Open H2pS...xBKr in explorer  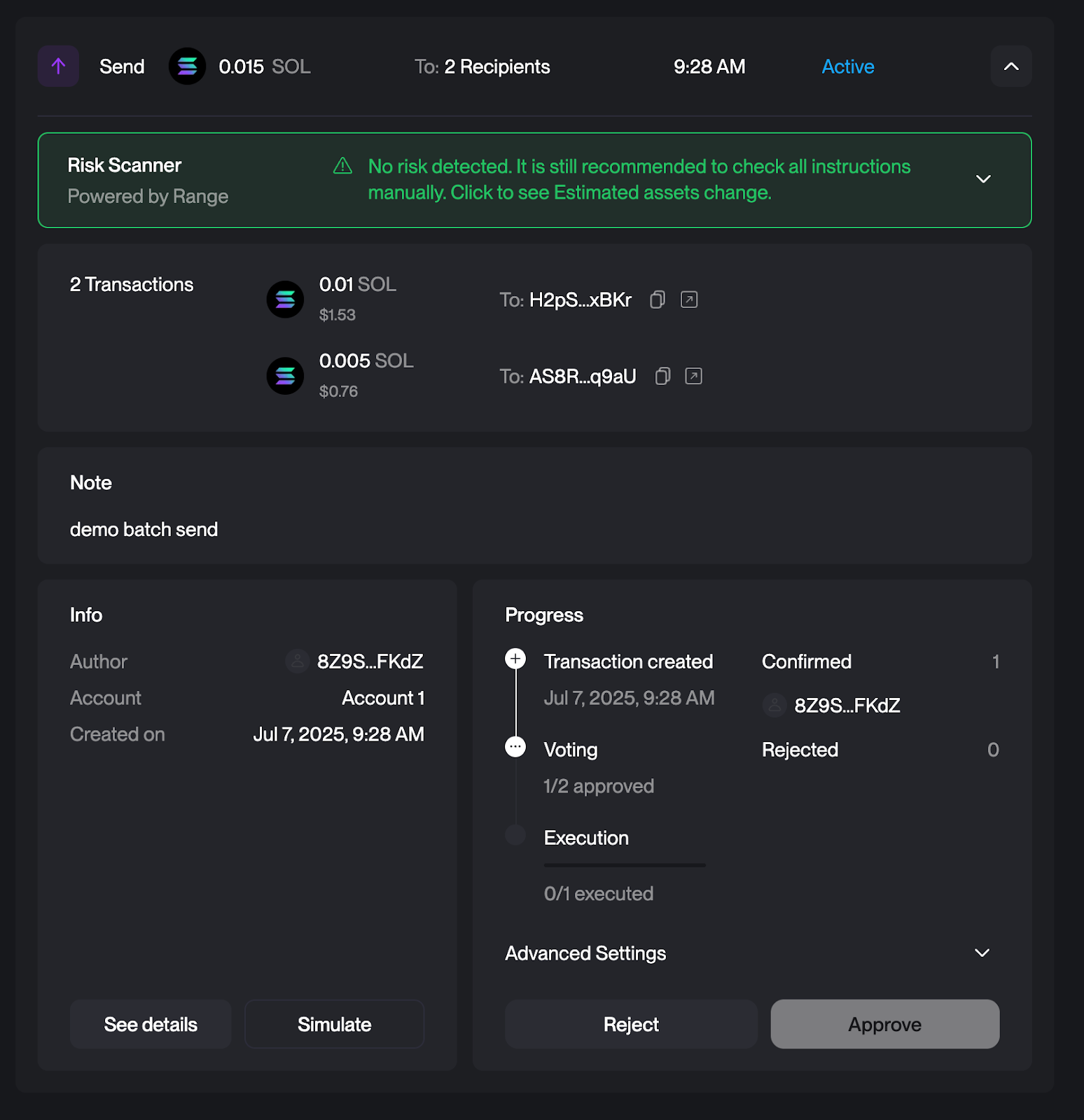689,300
